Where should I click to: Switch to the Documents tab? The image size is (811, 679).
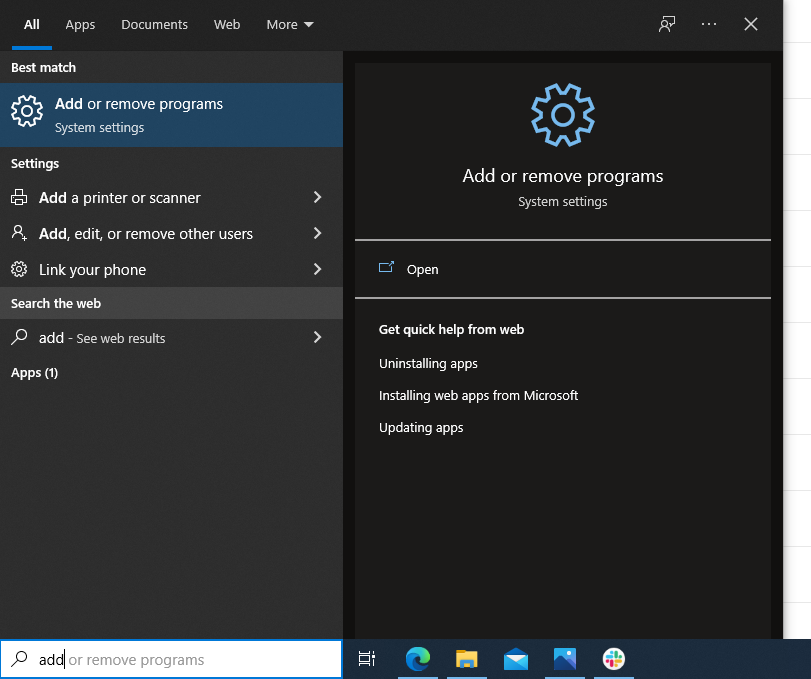[x=154, y=24]
